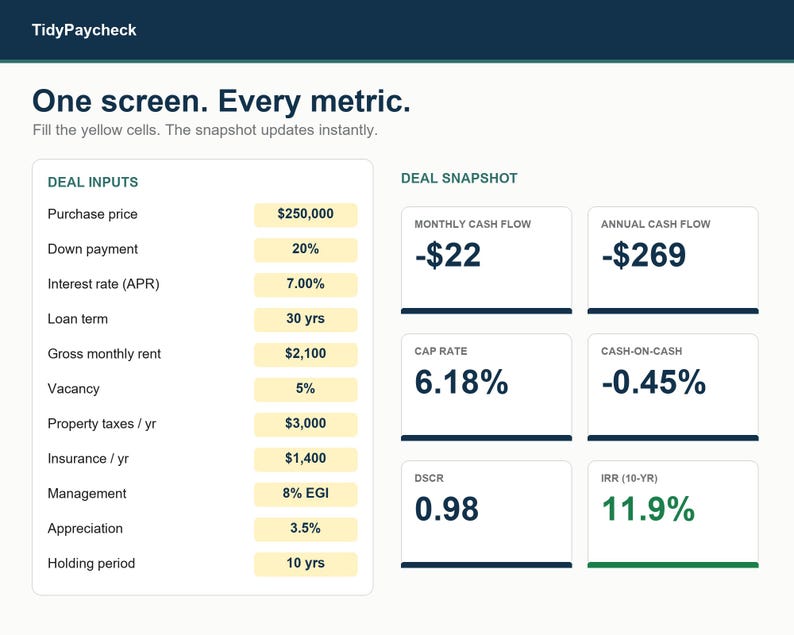Select the 6.18% cap rate value

coord(461,382)
